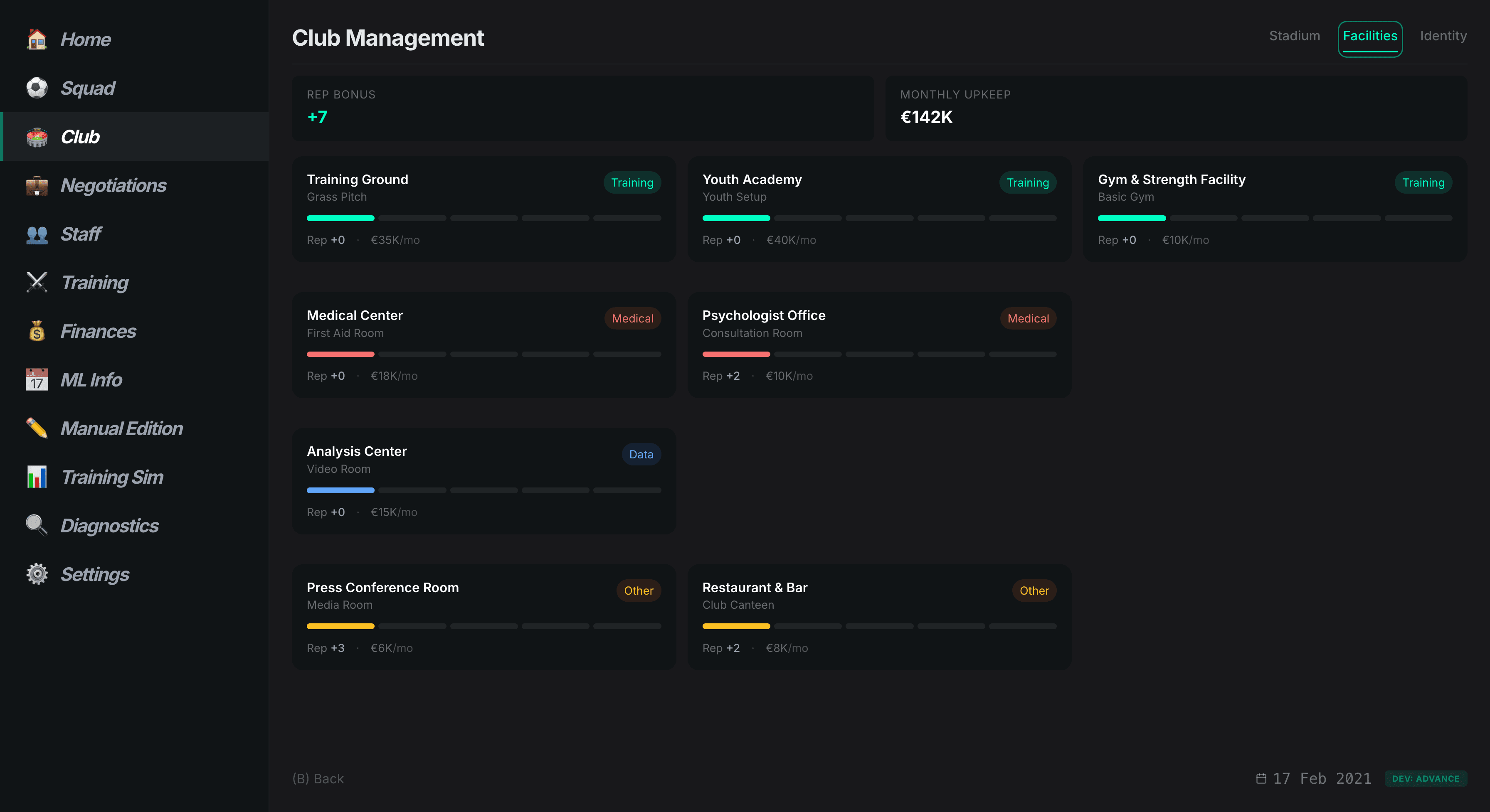This screenshot has width=1490, height=812.
Task: Click the Training tag on Youth Academy
Action: click(1028, 182)
